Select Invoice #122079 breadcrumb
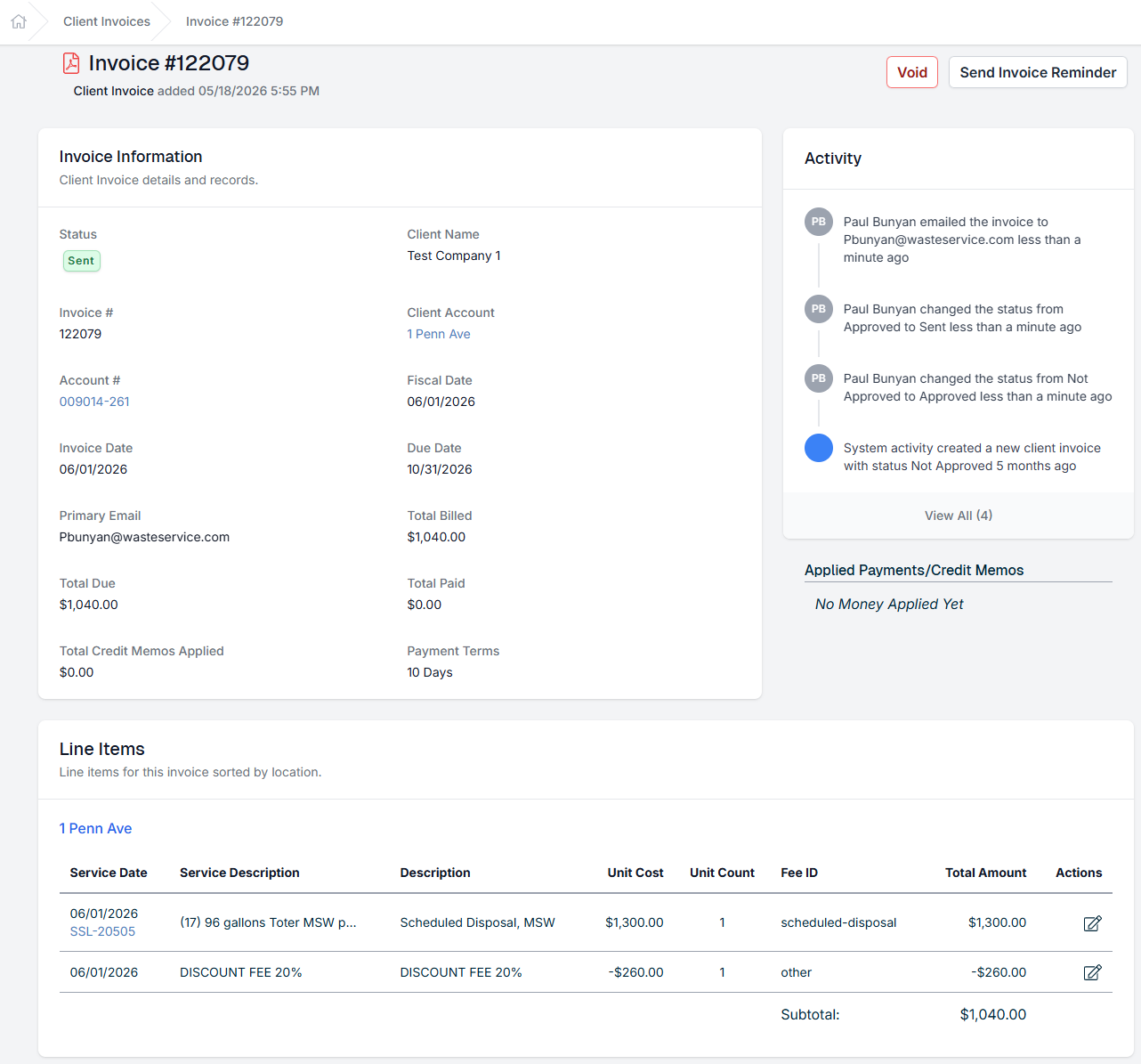Image resolution: width=1141 pixels, height=1064 pixels. pyautogui.click(x=234, y=21)
